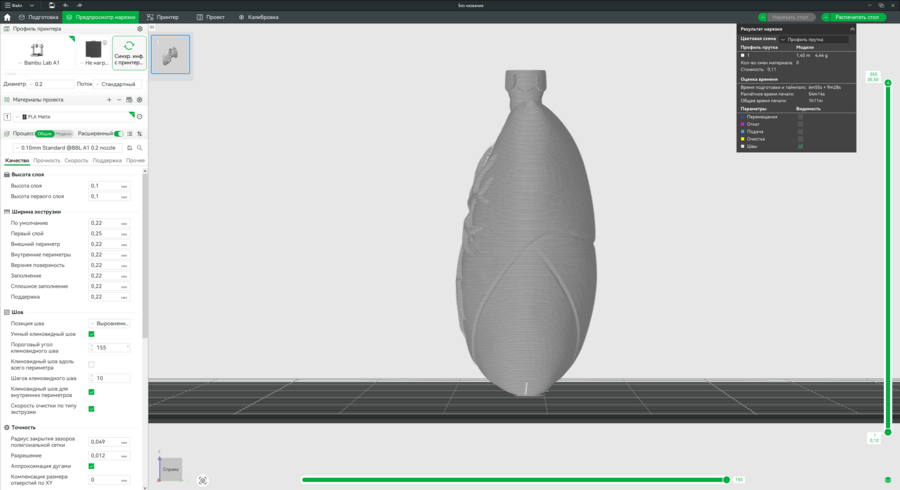Show Перемещения visibility checkbox
This screenshot has height=490, width=900.
[x=800, y=116]
